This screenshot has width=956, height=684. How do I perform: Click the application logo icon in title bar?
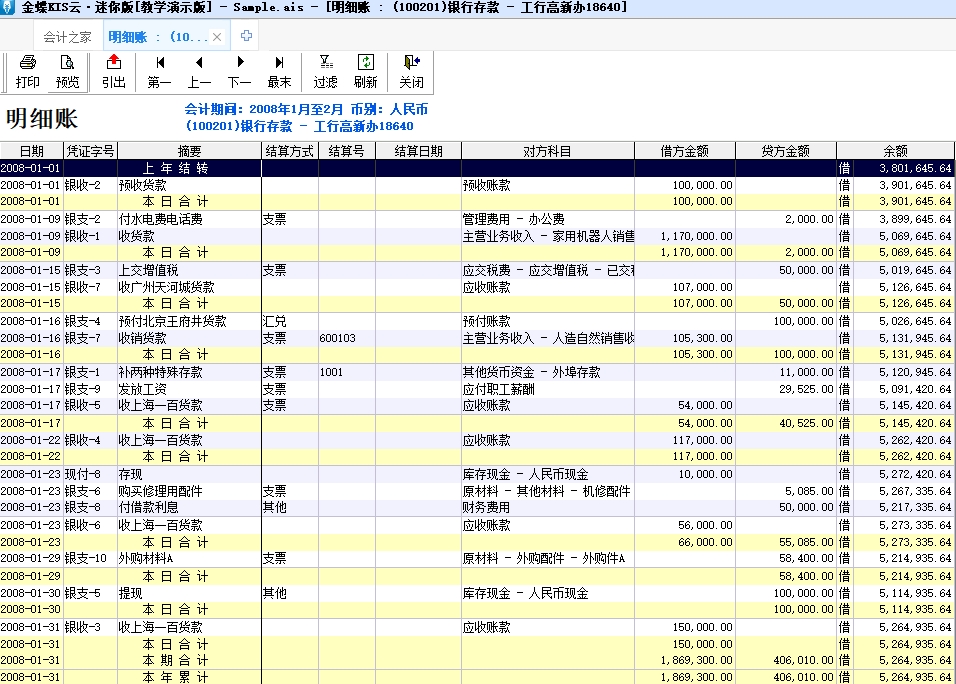(7, 7)
